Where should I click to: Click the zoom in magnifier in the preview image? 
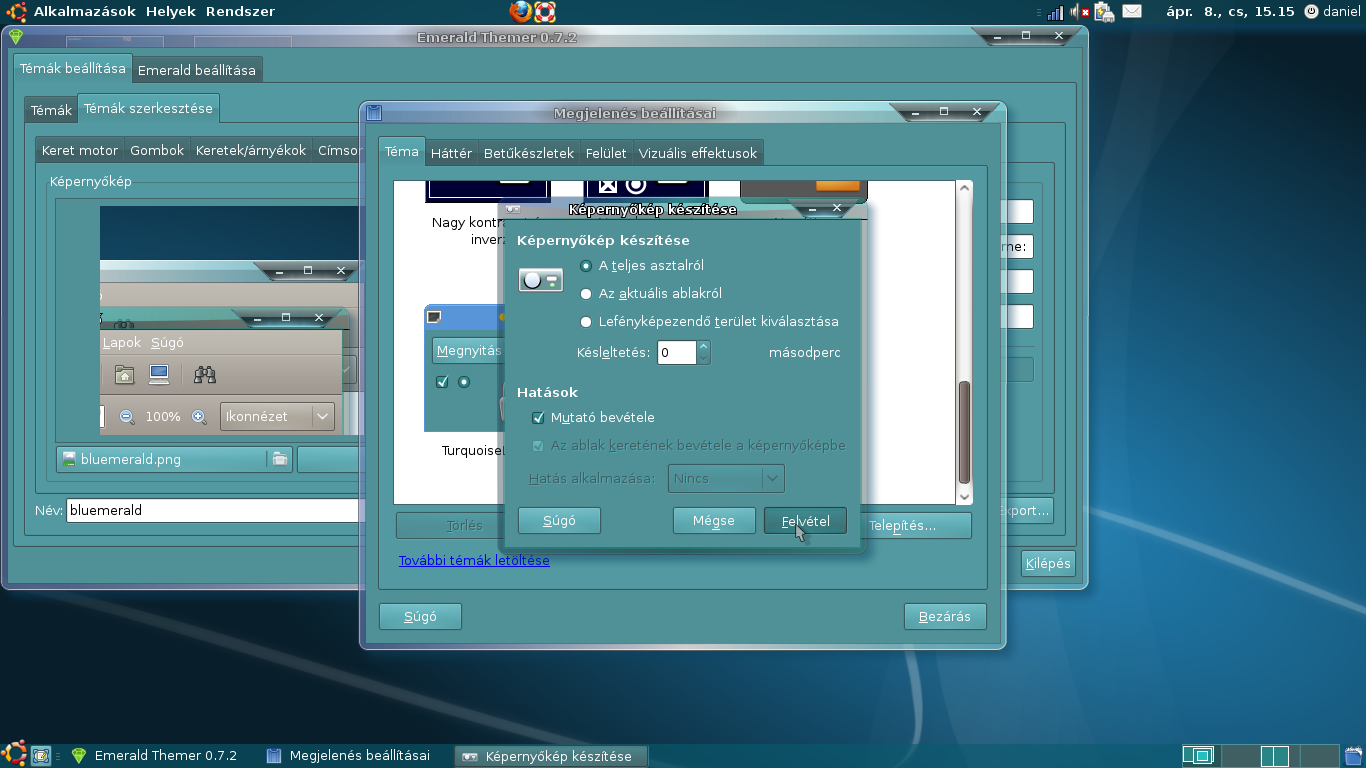pyautogui.click(x=199, y=417)
